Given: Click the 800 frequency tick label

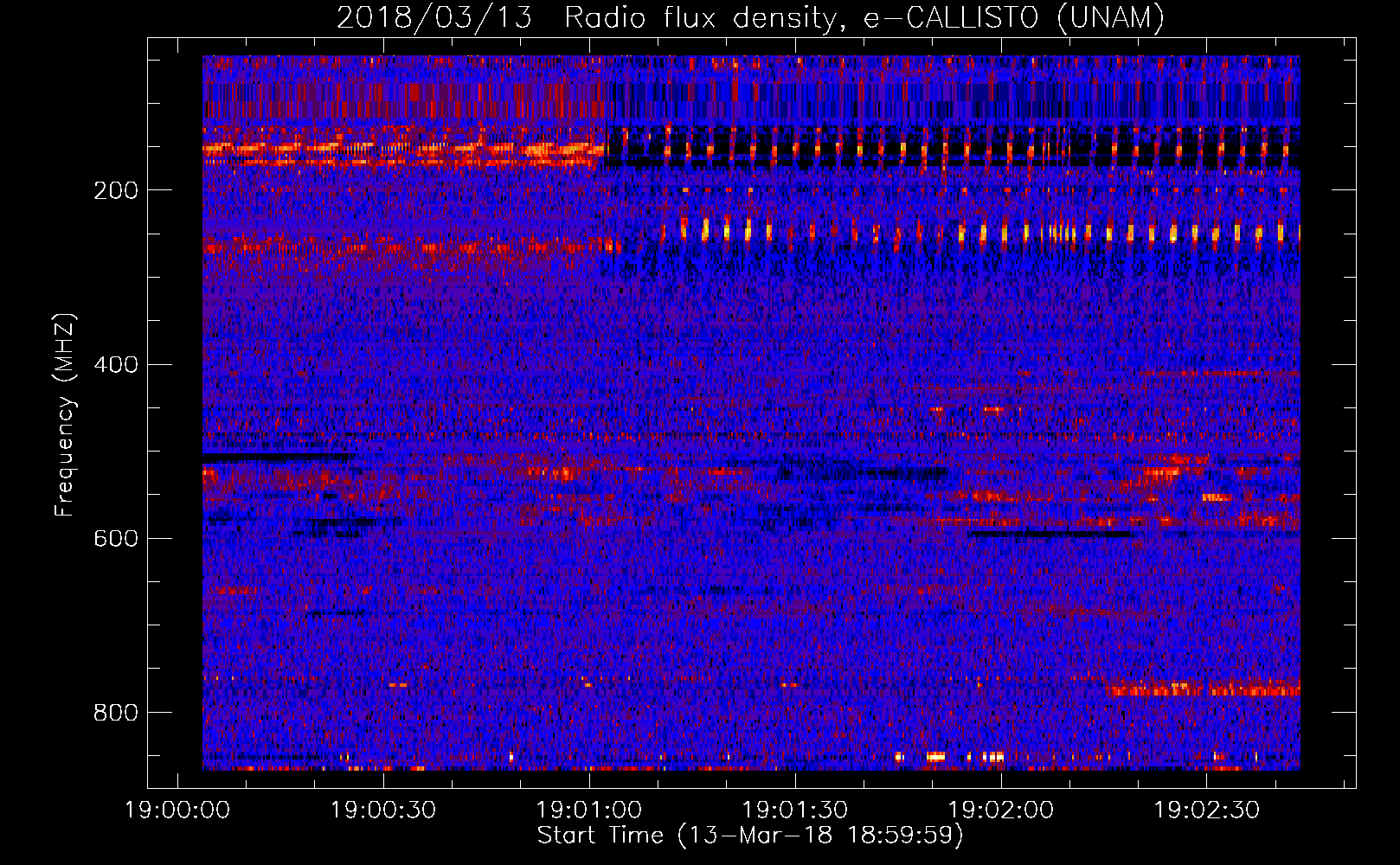Looking at the screenshot, I should 116,713.
